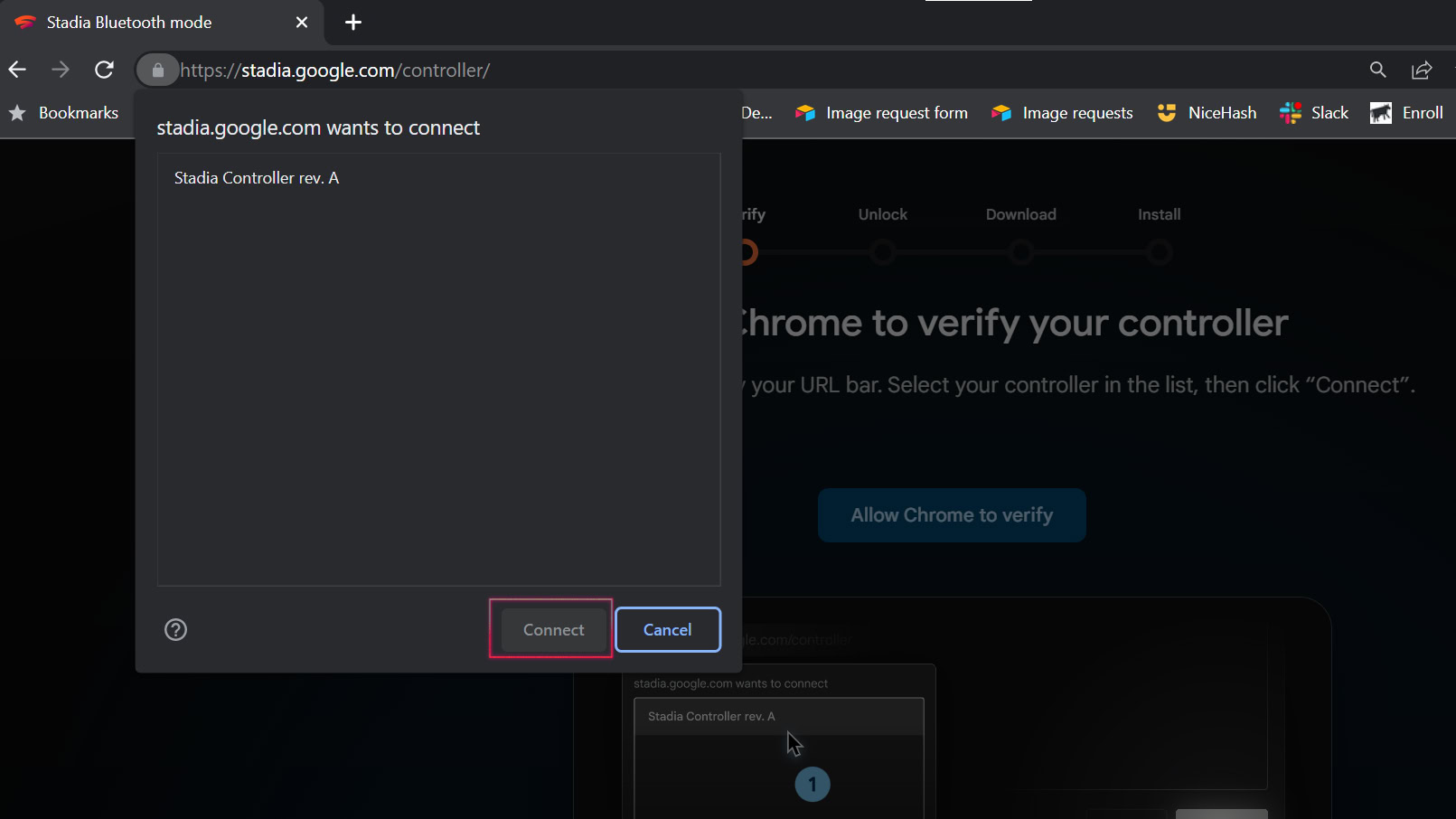Open the site security lock icon
1456x819 pixels.
[x=158, y=70]
